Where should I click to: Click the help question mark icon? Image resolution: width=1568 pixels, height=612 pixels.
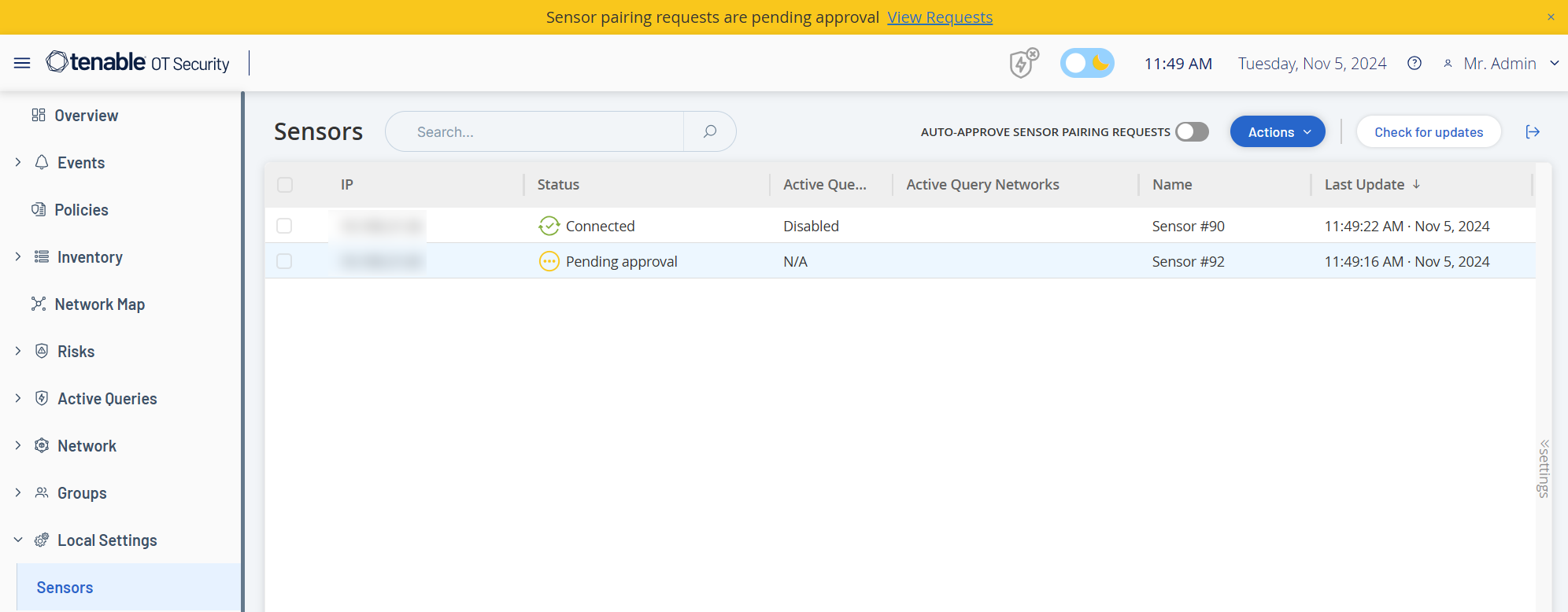click(1415, 63)
